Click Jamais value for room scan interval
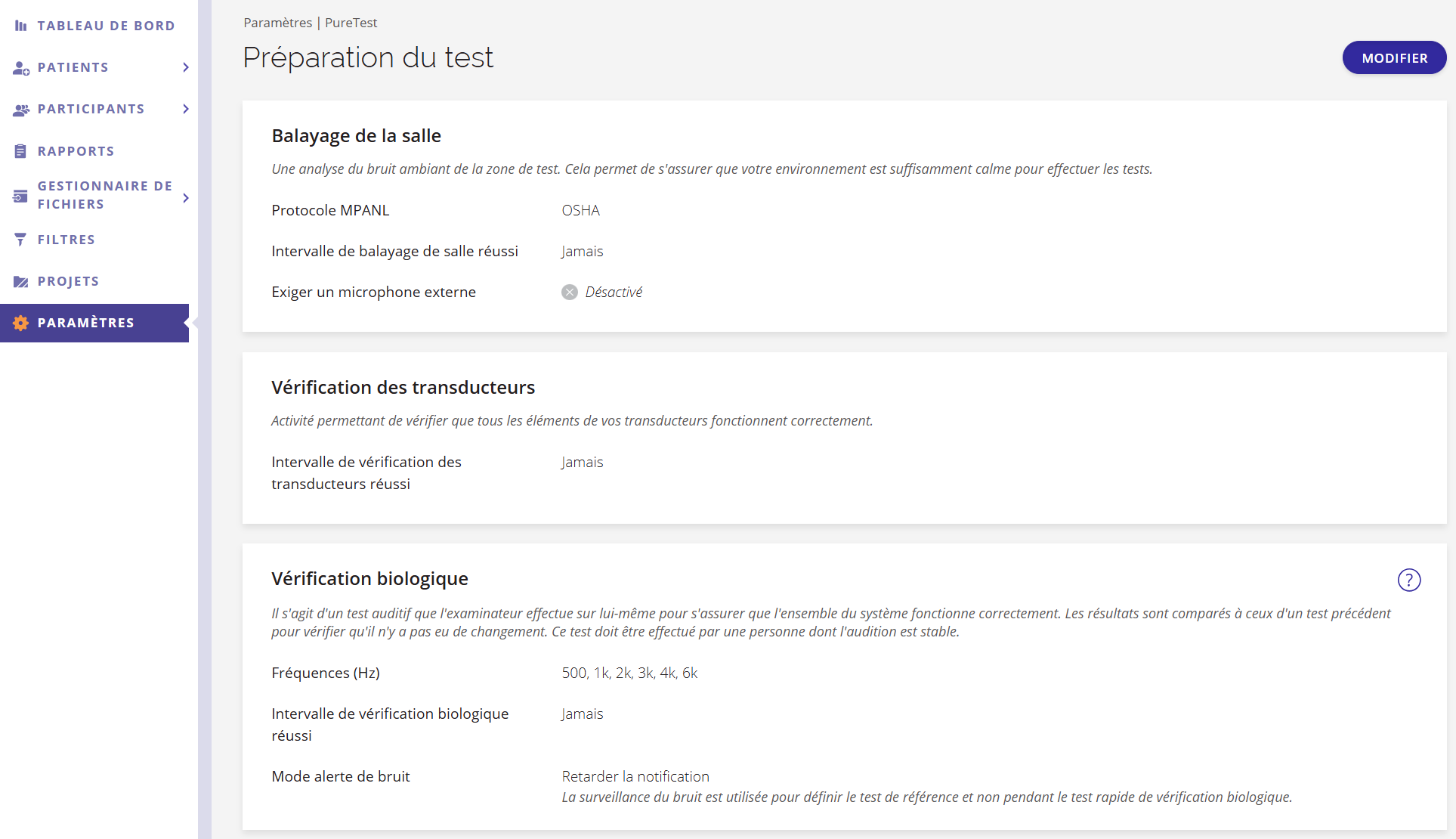 (582, 251)
